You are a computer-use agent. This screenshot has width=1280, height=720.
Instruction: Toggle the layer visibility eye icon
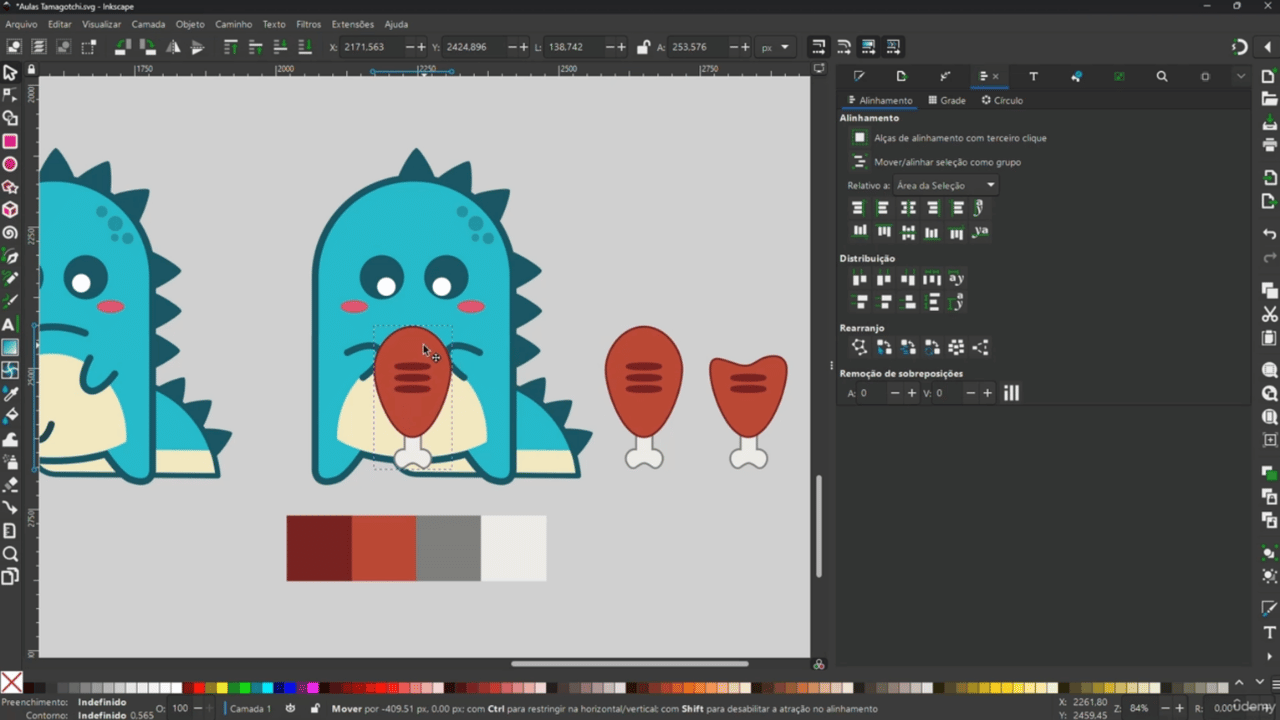[290, 708]
